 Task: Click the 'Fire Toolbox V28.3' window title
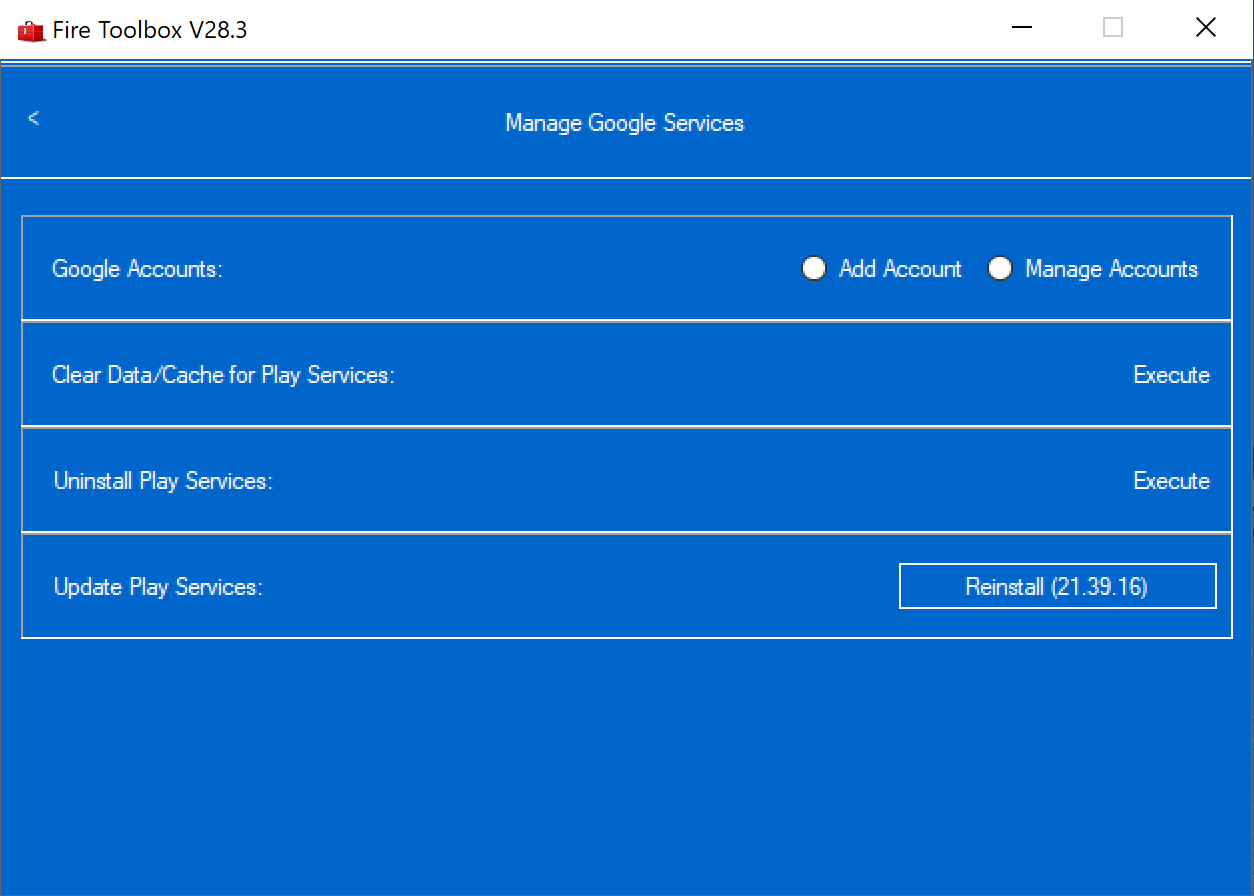pos(150,30)
